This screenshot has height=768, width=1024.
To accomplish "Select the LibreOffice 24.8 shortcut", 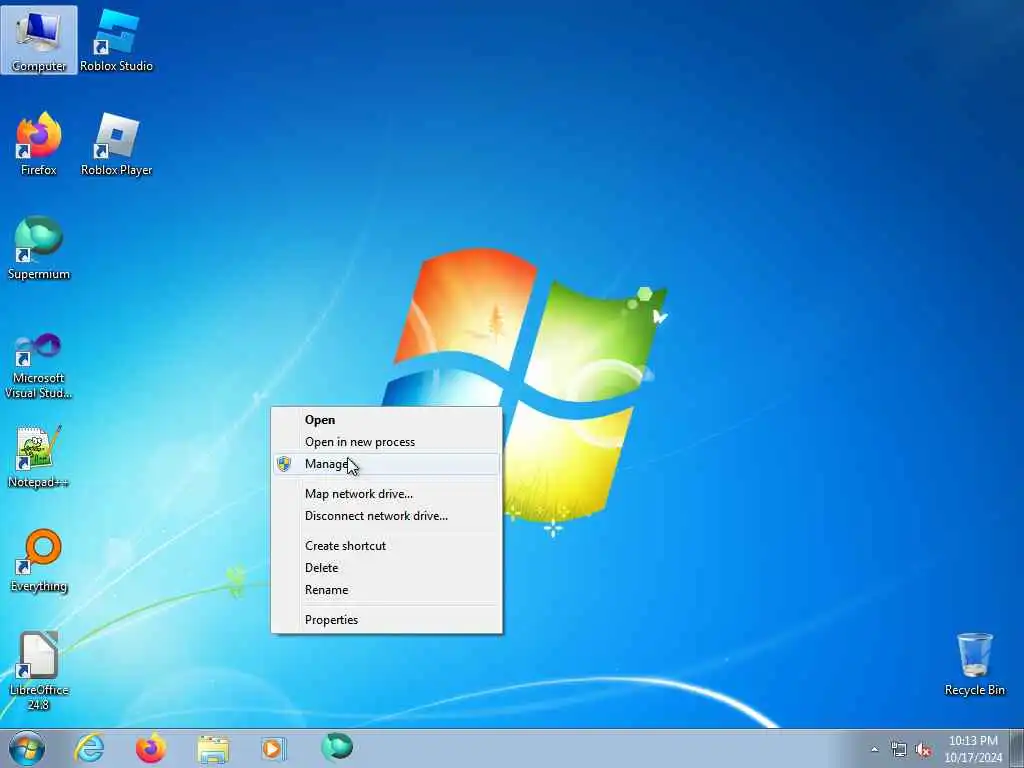I will click(39, 671).
